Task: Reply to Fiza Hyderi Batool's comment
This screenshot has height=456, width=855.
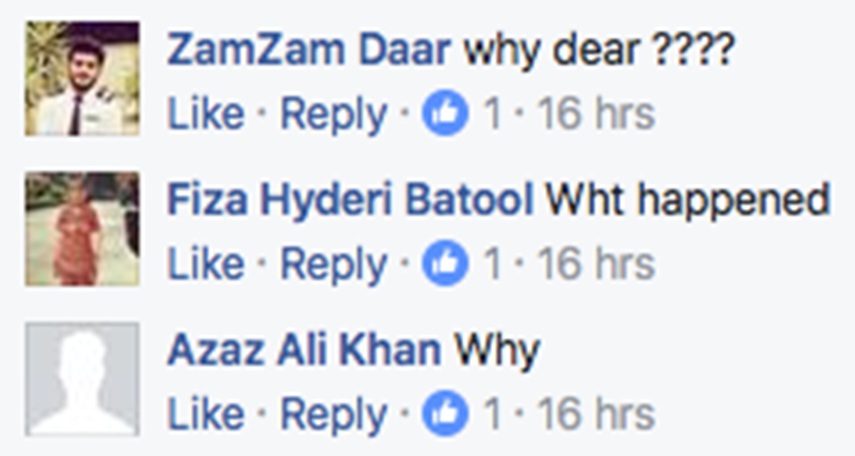Action: (334, 266)
